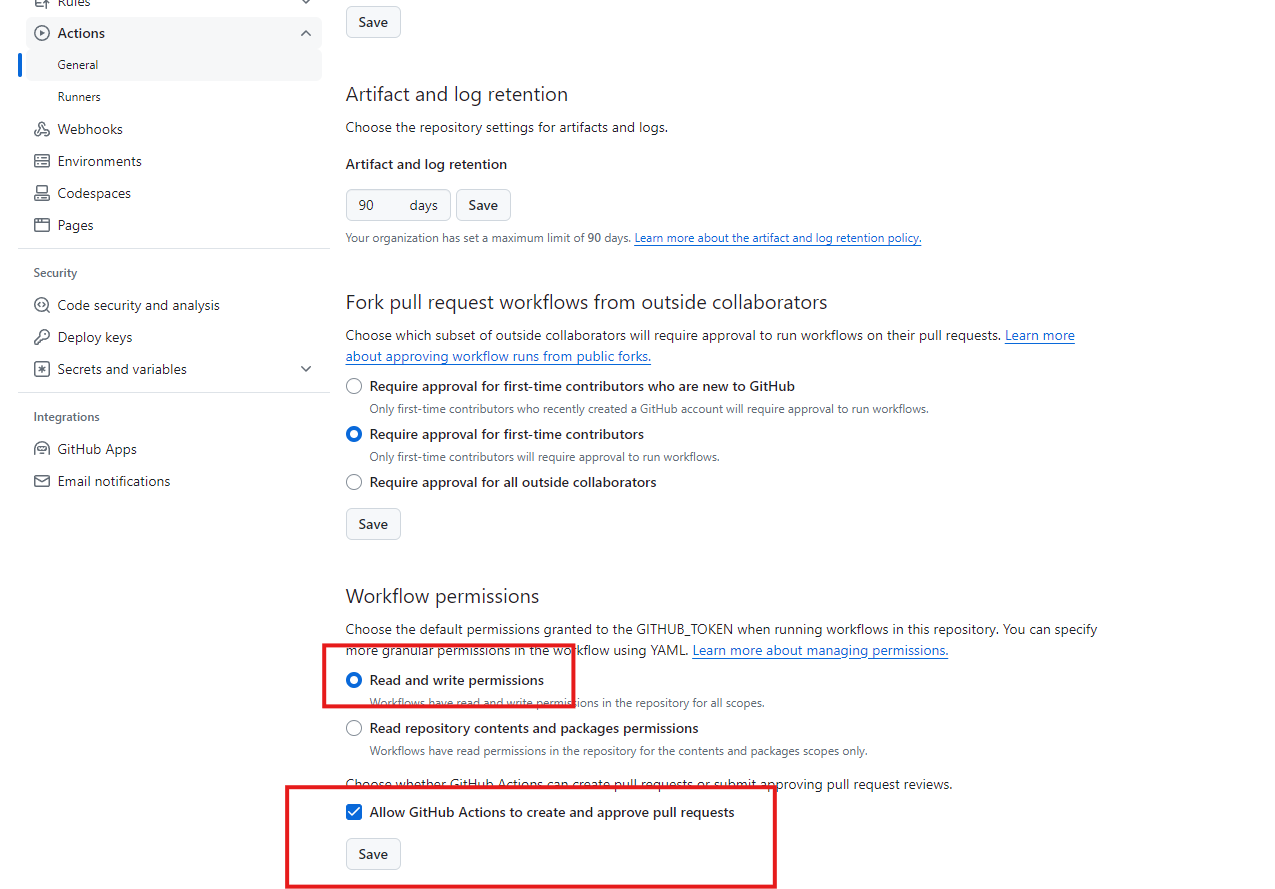Viewport: 1275px width, 889px height.
Task: Expand the Secrets and variables section
Action: [x=305, y=368]
